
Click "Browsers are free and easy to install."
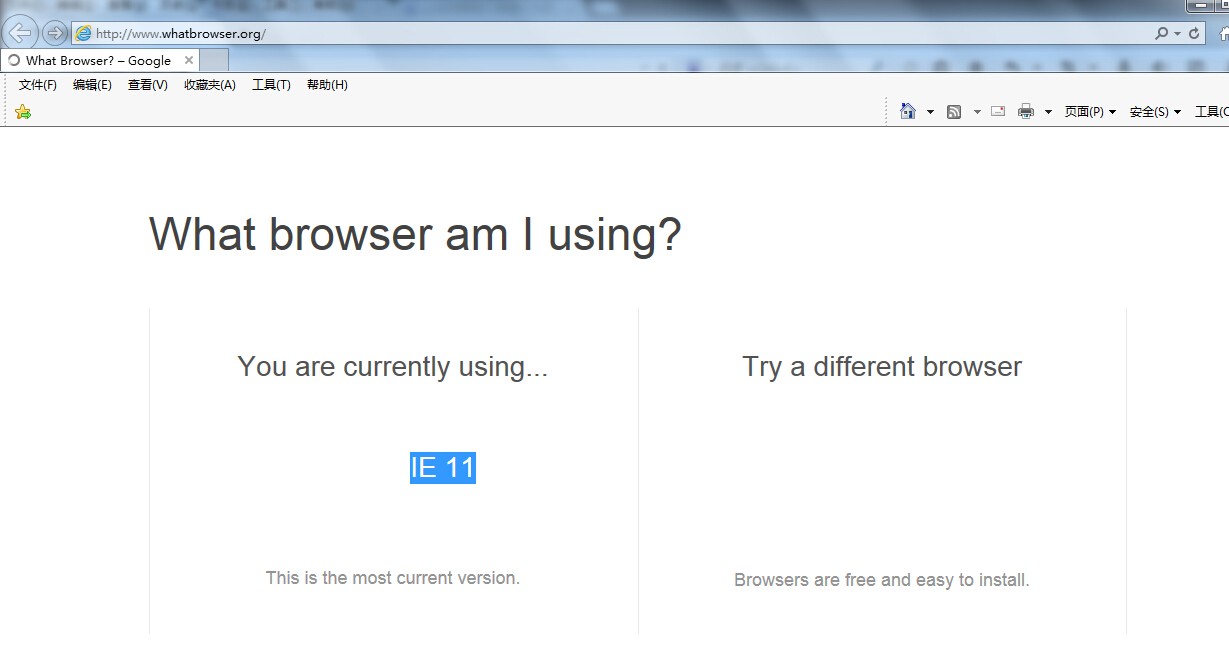882,580
